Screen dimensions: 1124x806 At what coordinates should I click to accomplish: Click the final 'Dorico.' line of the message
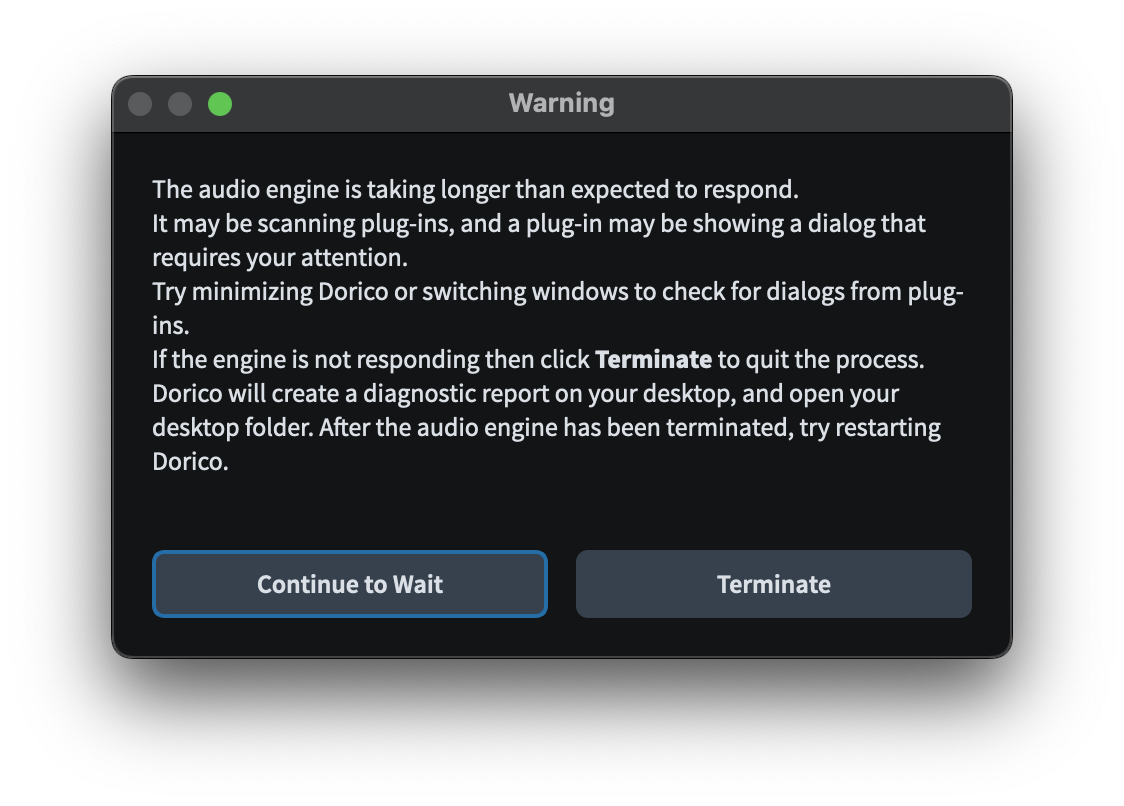click(x=190, y=462)
